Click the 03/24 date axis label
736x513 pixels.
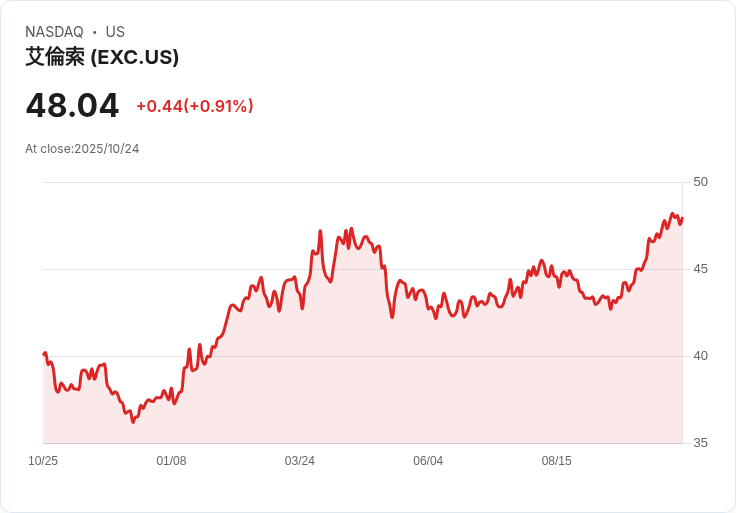tap(300, 461)
